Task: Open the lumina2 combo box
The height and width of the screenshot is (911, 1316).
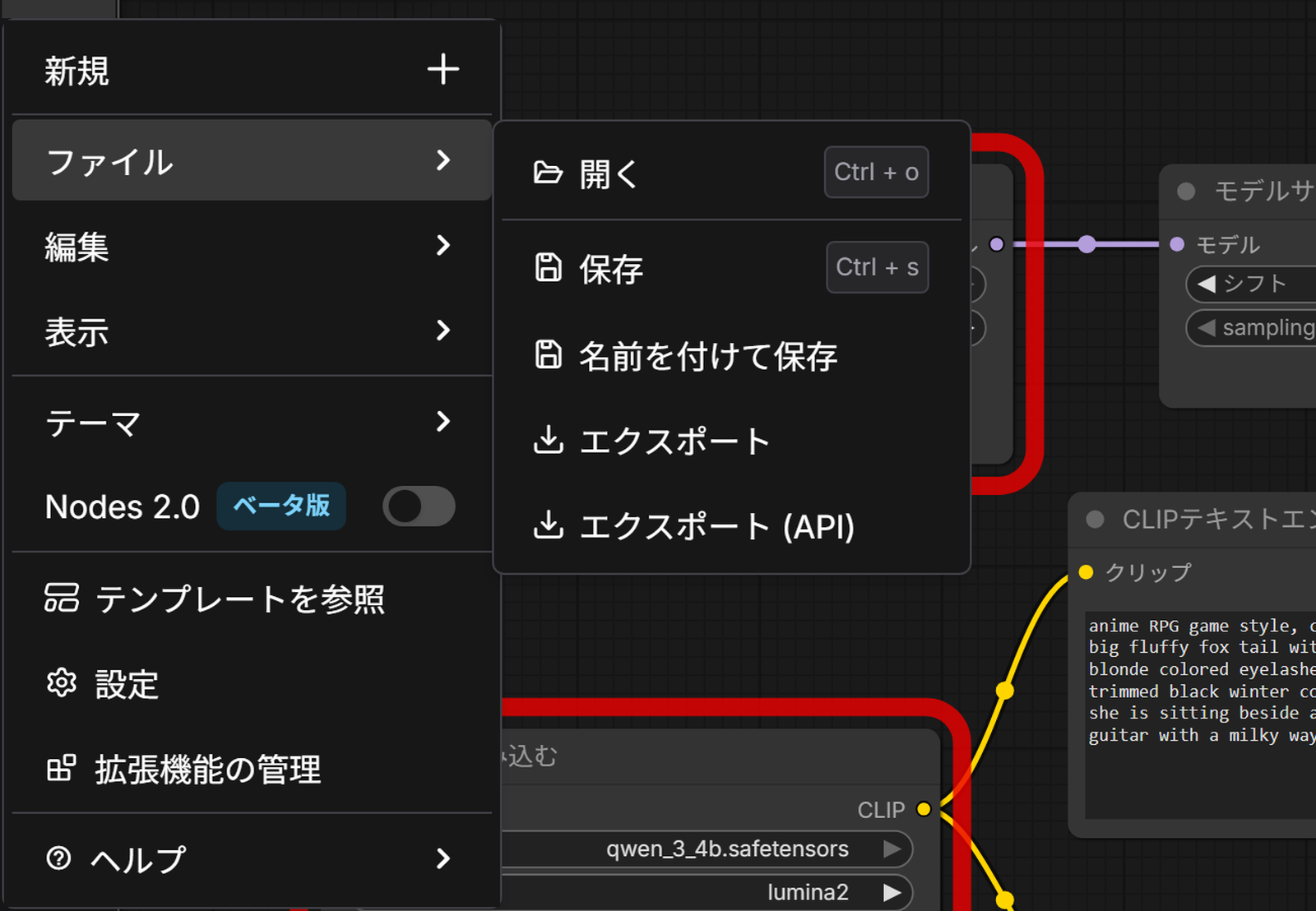Action: 707,892
